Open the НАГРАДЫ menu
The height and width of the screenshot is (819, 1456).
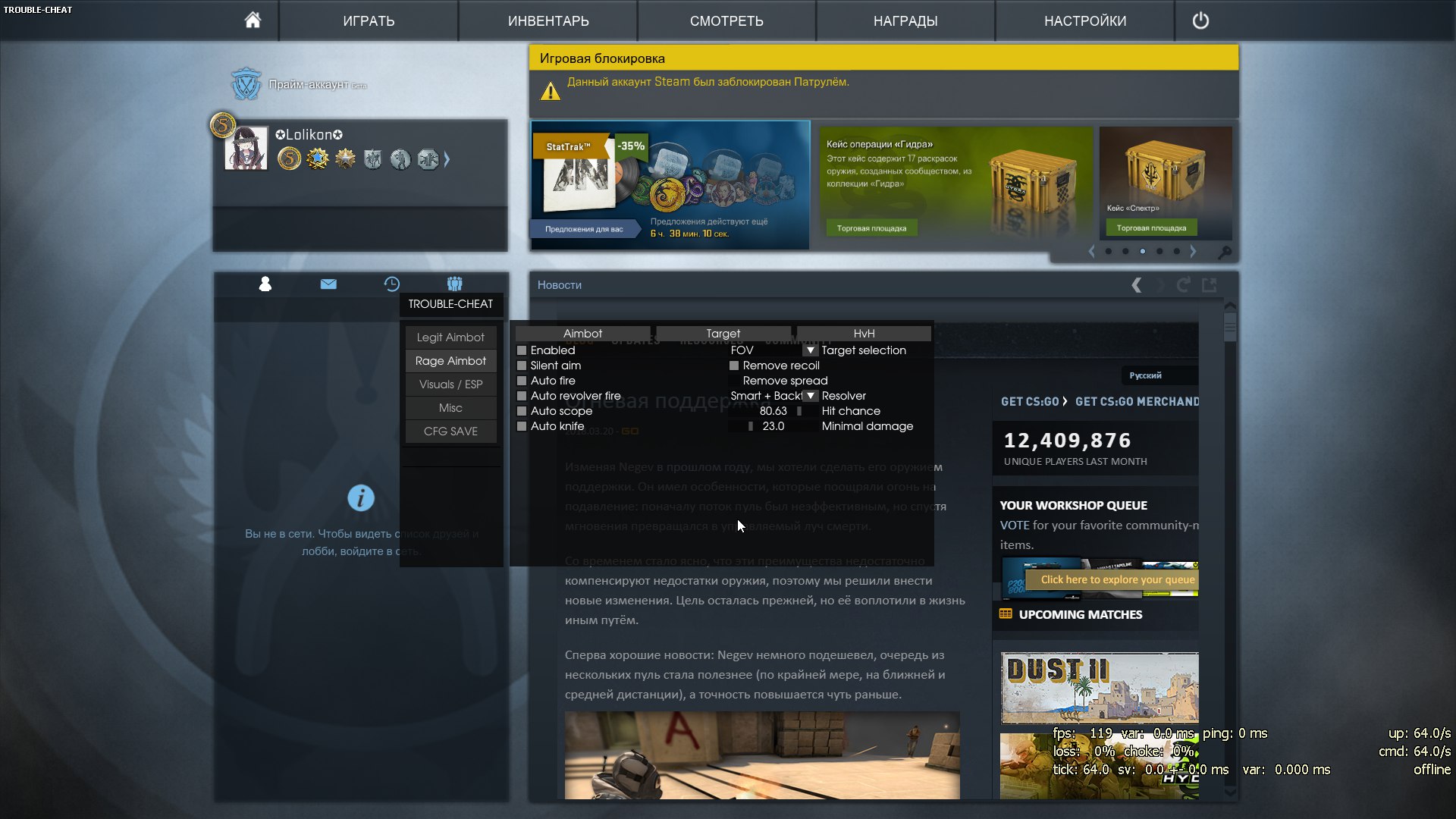tap(905, 20)
